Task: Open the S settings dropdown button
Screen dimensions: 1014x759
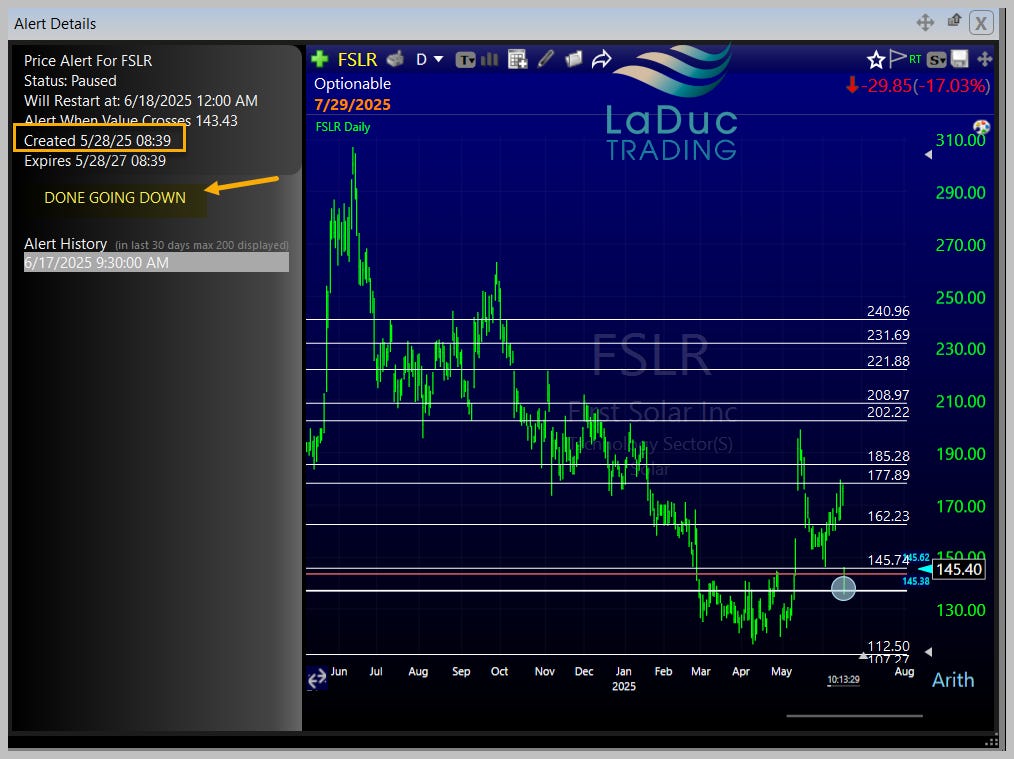Action: (936, 60)
